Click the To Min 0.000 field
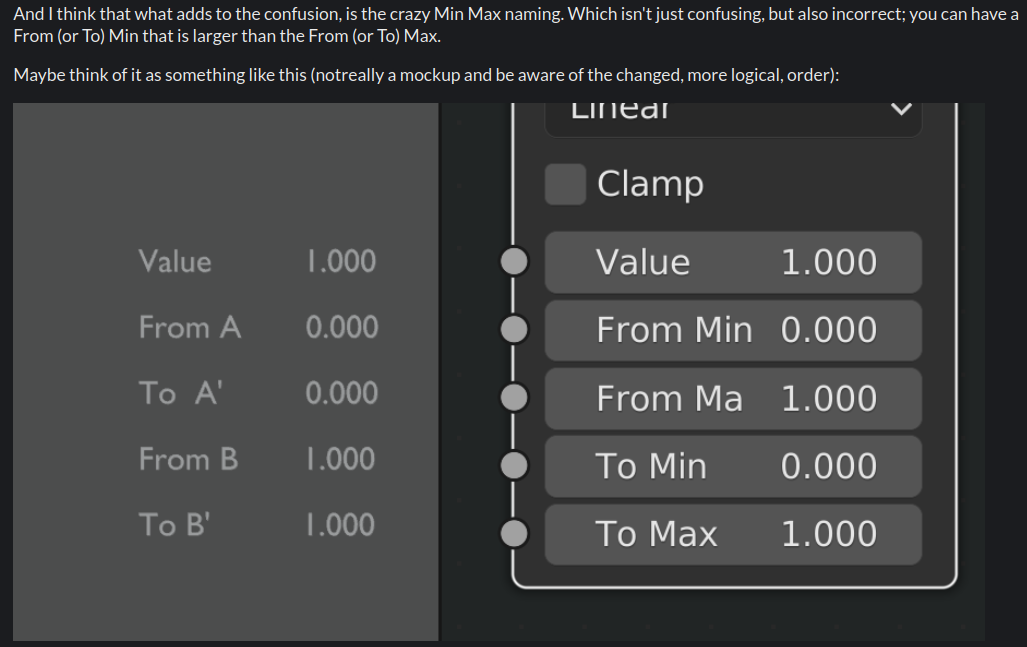The width and height of the screenshot is (1027, 647). tap(732, 467)
